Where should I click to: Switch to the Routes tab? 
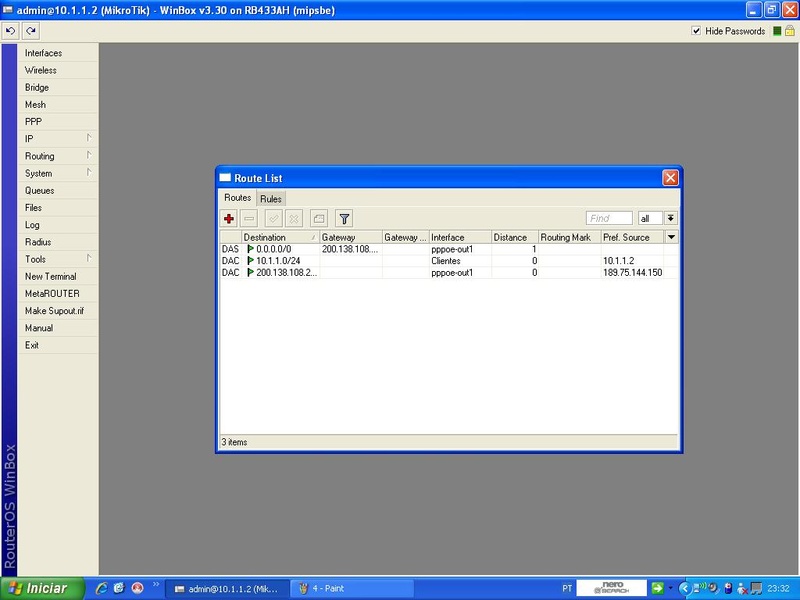click(x=237, y=198)
